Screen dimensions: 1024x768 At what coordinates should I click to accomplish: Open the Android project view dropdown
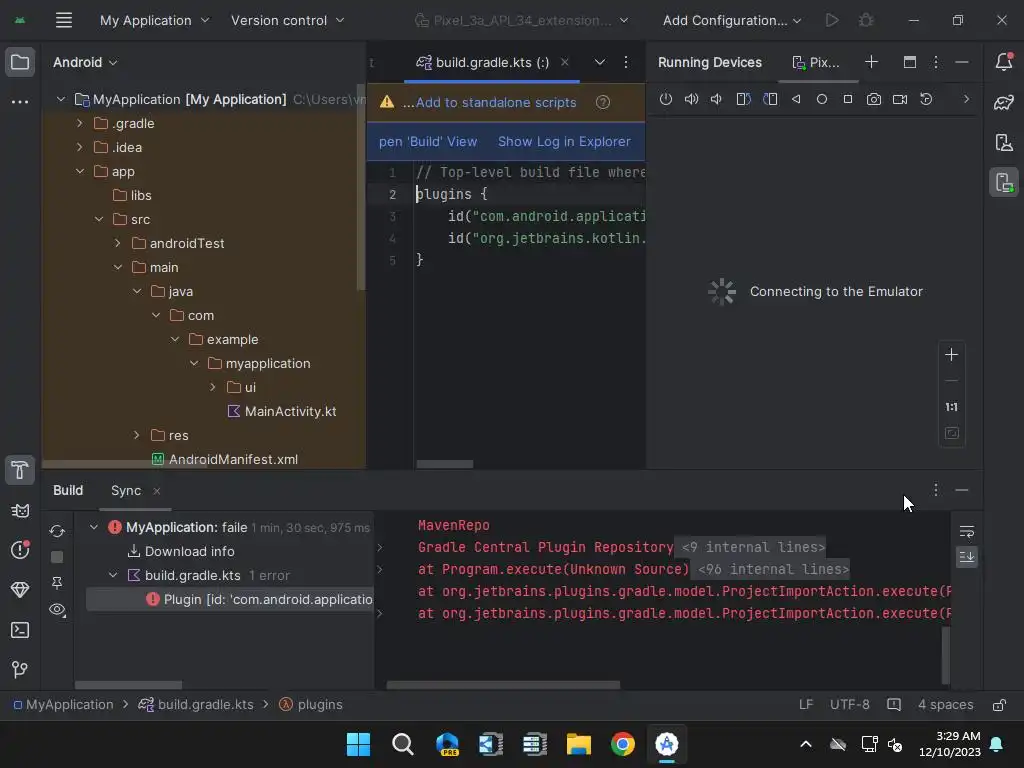[85, 63]
